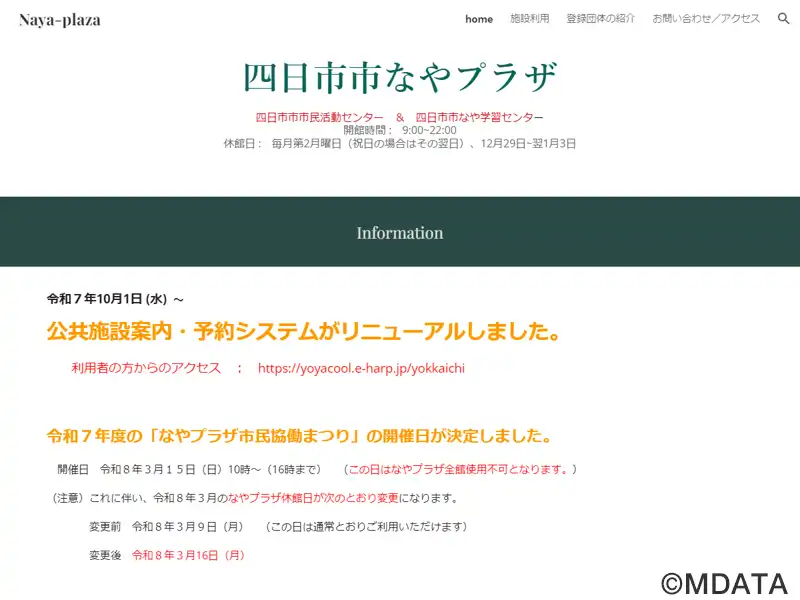Click the 変更後 令和8年3月16日 date

(x=188, y=555)
